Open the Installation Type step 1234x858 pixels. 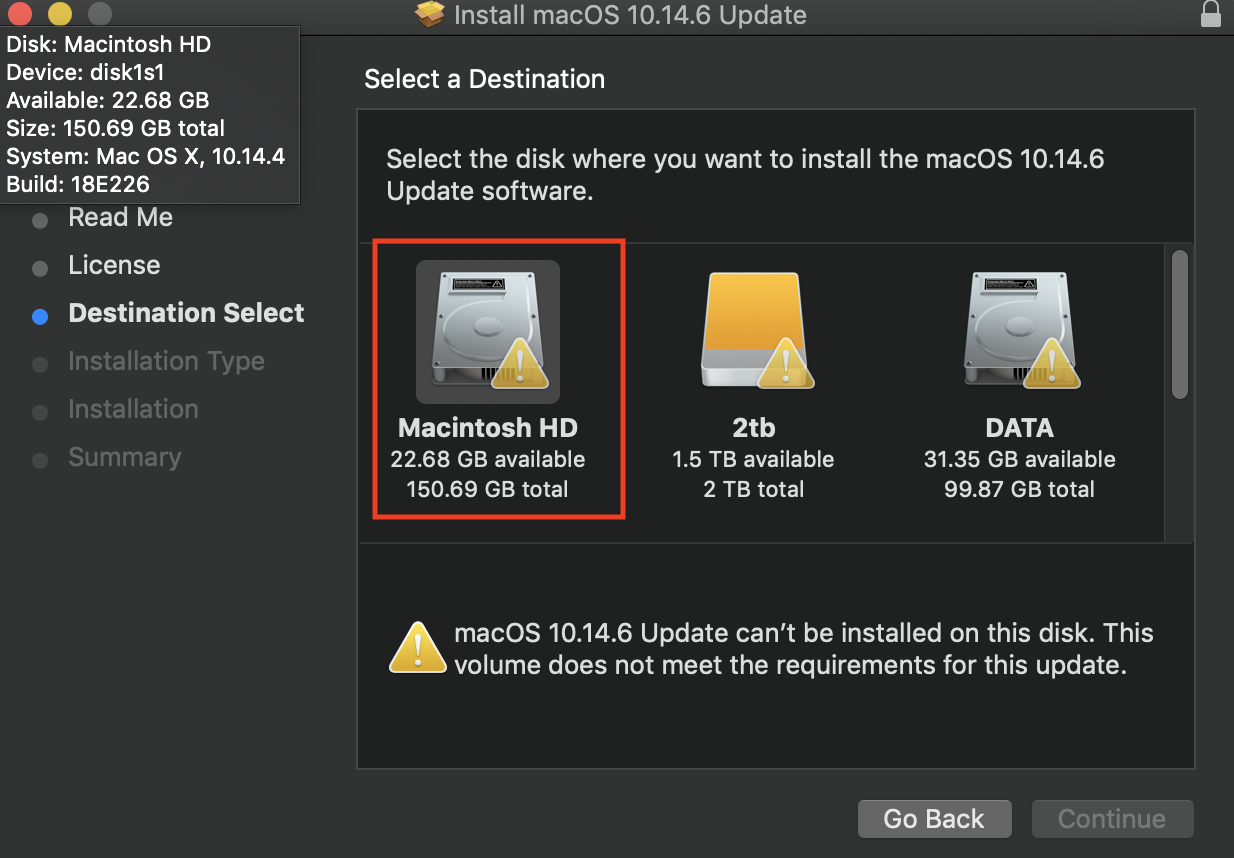(x=166, y=362)
